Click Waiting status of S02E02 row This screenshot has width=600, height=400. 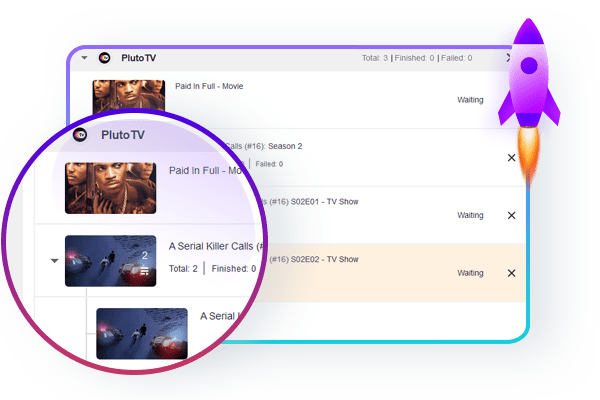[470, 273]
